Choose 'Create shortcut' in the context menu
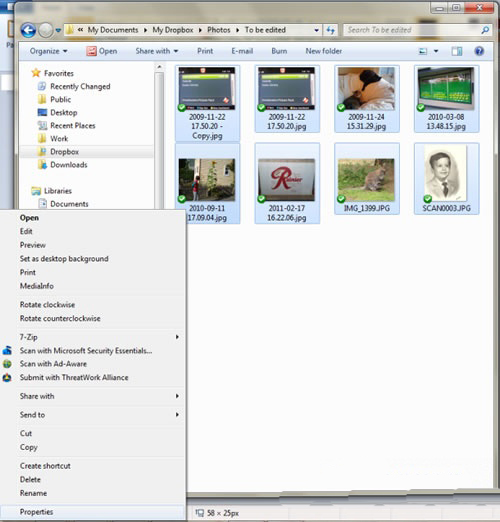500x522 pixels. 93,466
